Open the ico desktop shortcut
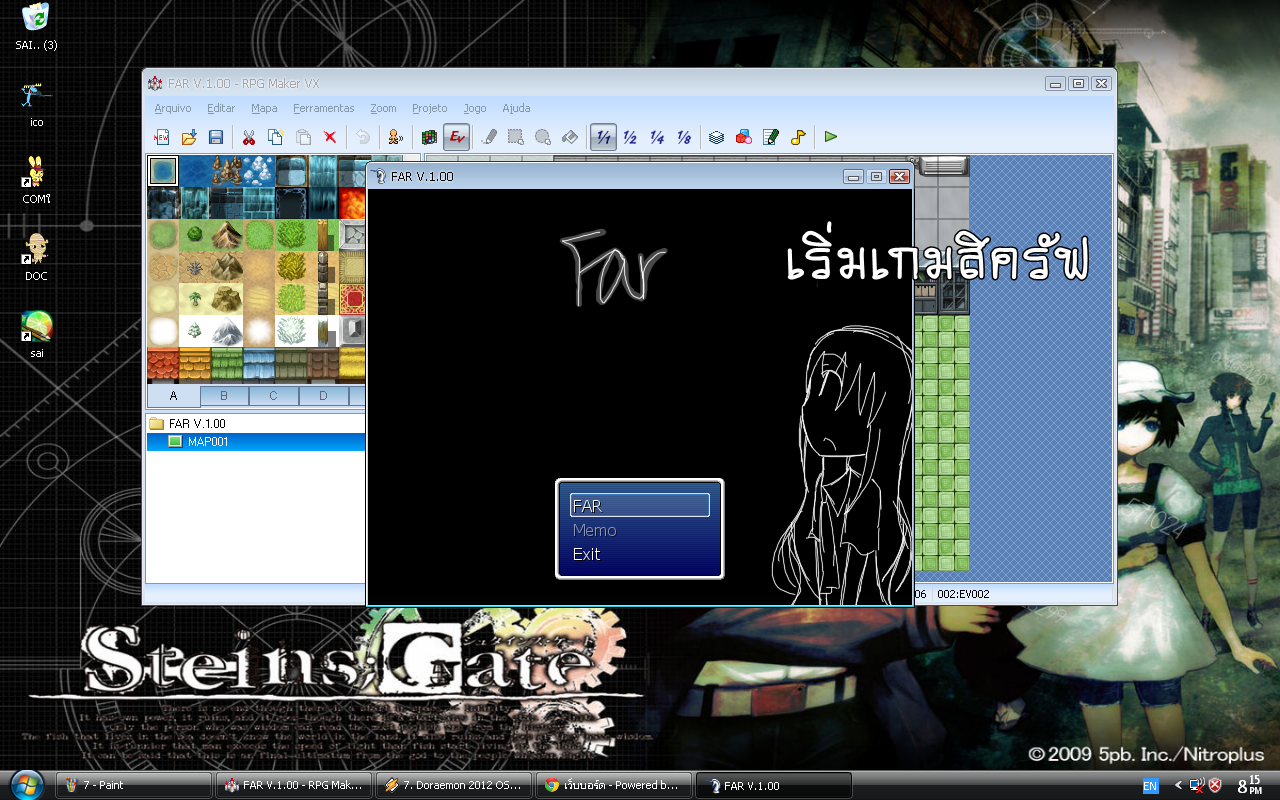The width and height of the screenshot is (1280, 800). [x=36, y=104]
